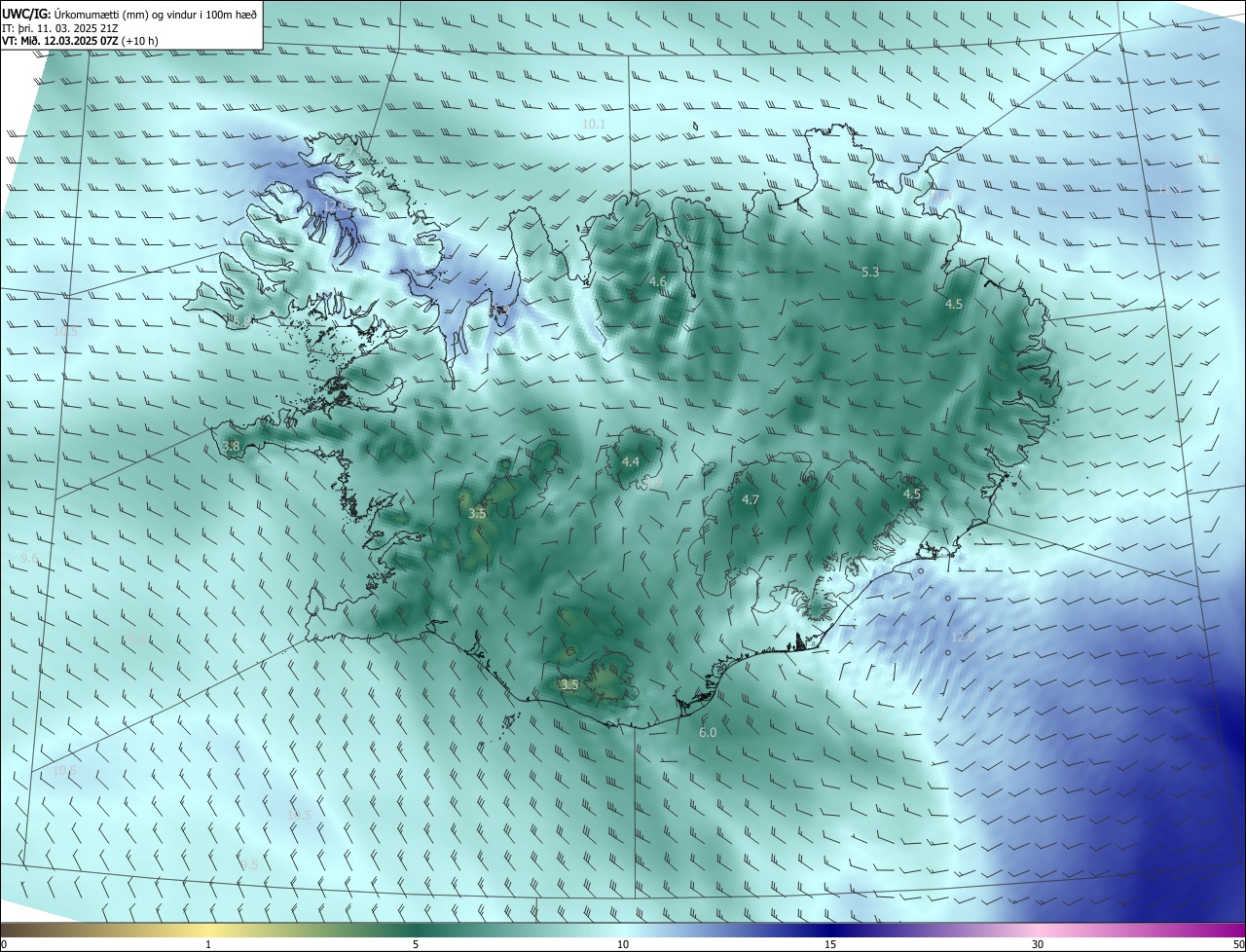This screenshot has height=952, width=1246.
Task: Click the 10.4 value label
Action: pos(1207,158)
